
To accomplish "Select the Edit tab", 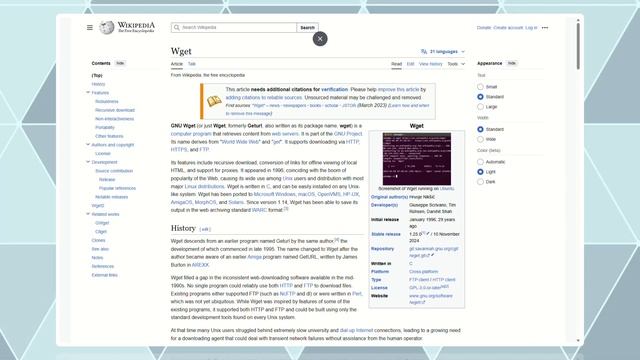I will tap(410, 64).
